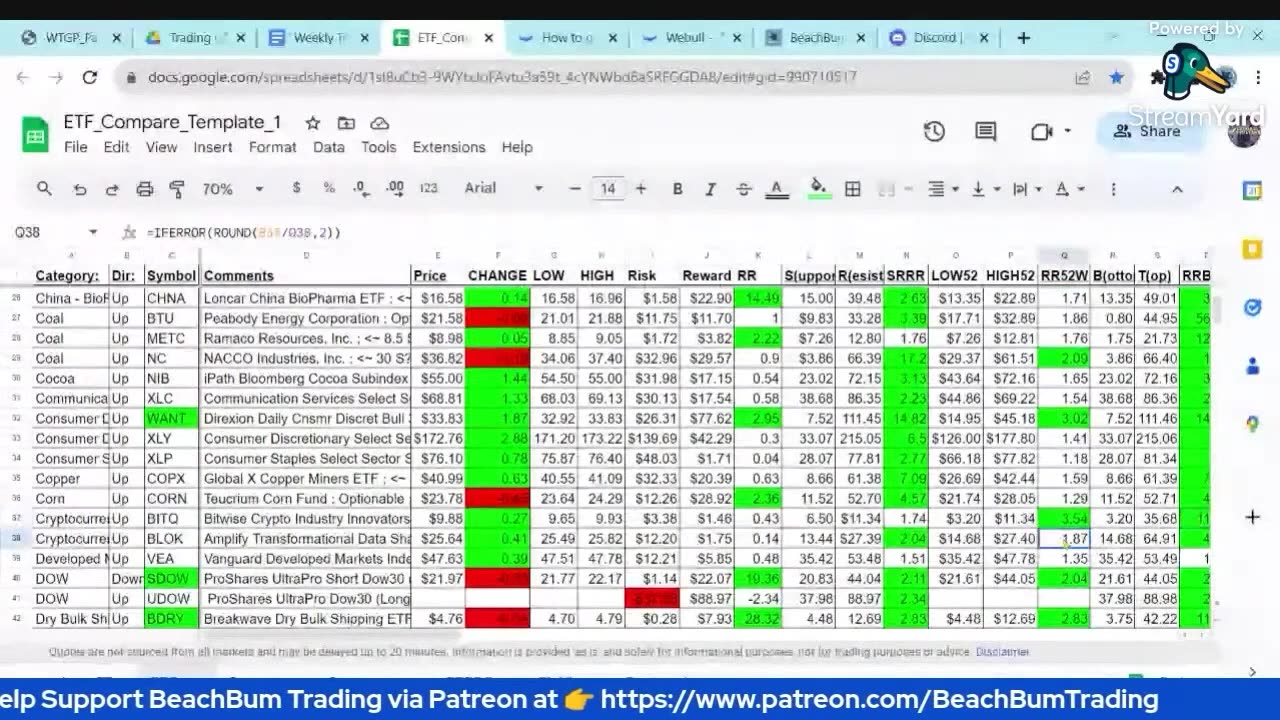Image resolution: width=1280 pixels, height=720 pixels.
Task: Select the BDRY symbol cell
Action: tap(171, 618)
